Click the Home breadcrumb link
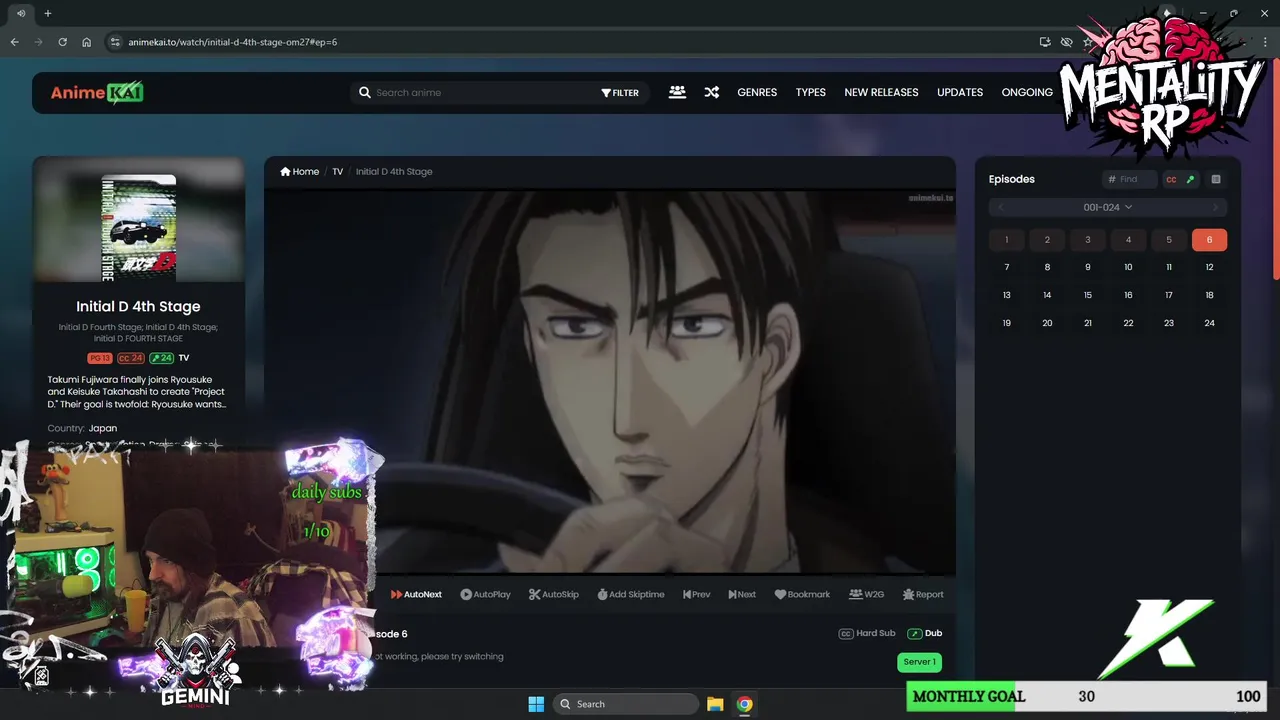The width and height of the screenshot is (1280, 720). click(300, 172)
